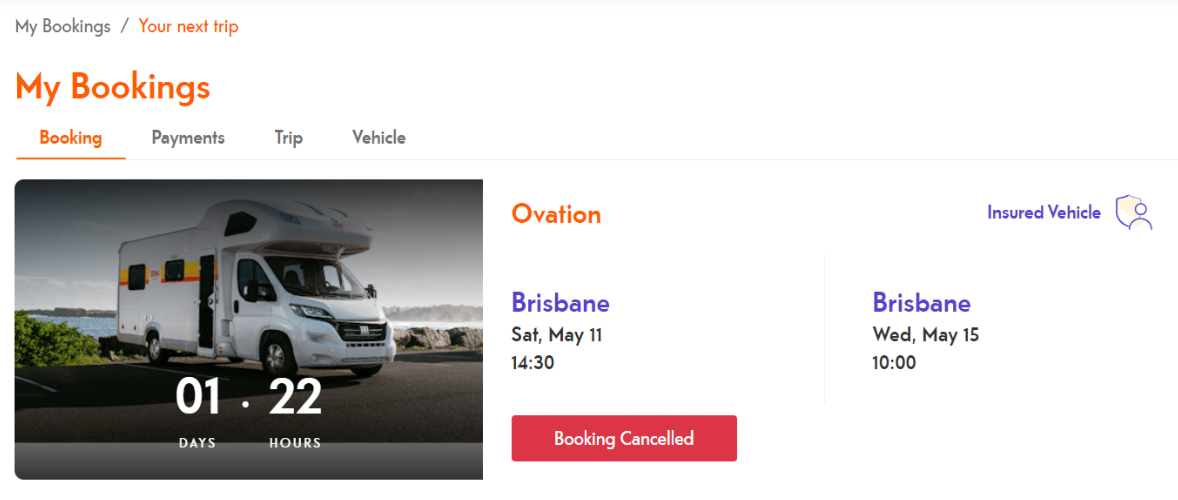
Task: Click the days countdown showing 01
Action: pyautogui.click(x=197, y=398)
